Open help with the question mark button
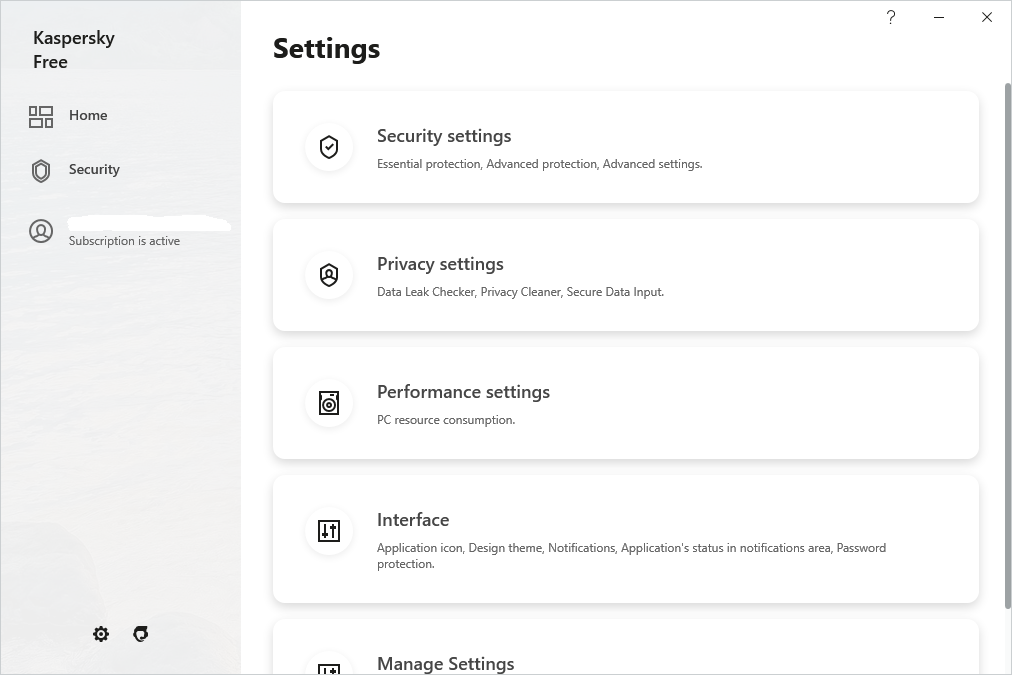The image size is (1012, 675). coord(891,17)
